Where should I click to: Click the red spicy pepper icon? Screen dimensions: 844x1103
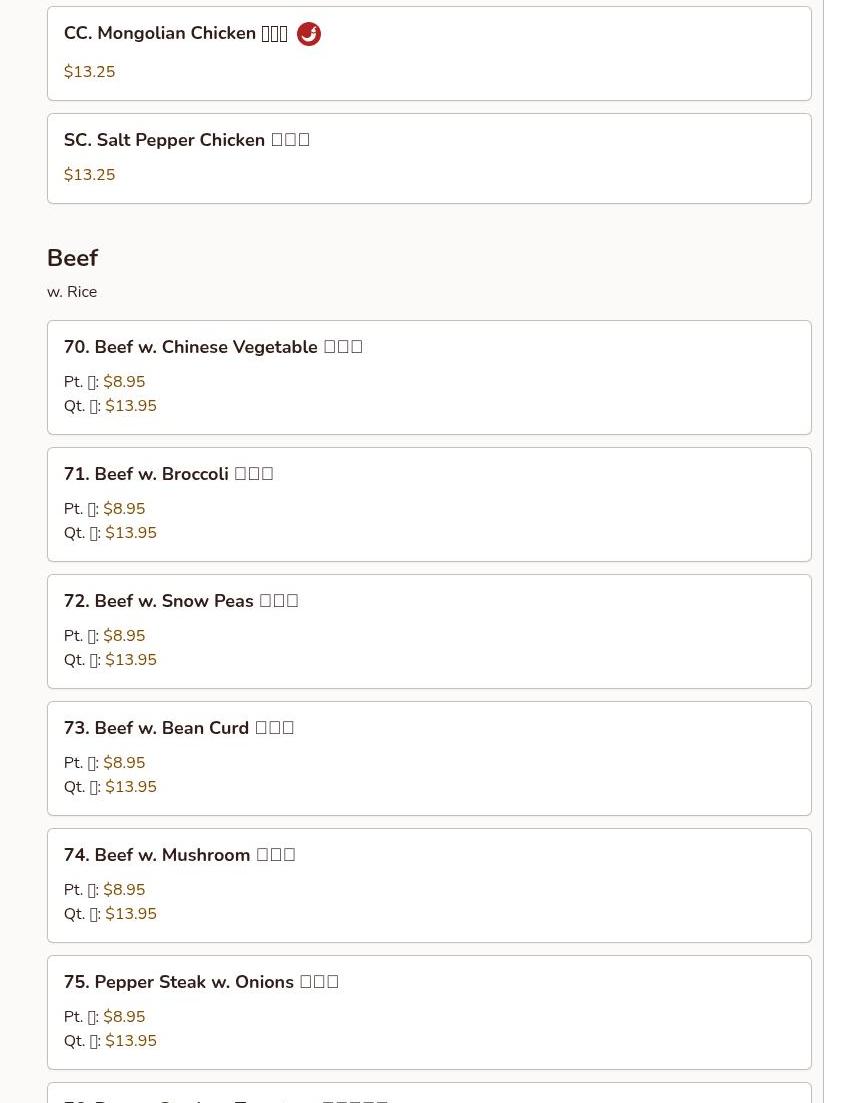(309, 34)
